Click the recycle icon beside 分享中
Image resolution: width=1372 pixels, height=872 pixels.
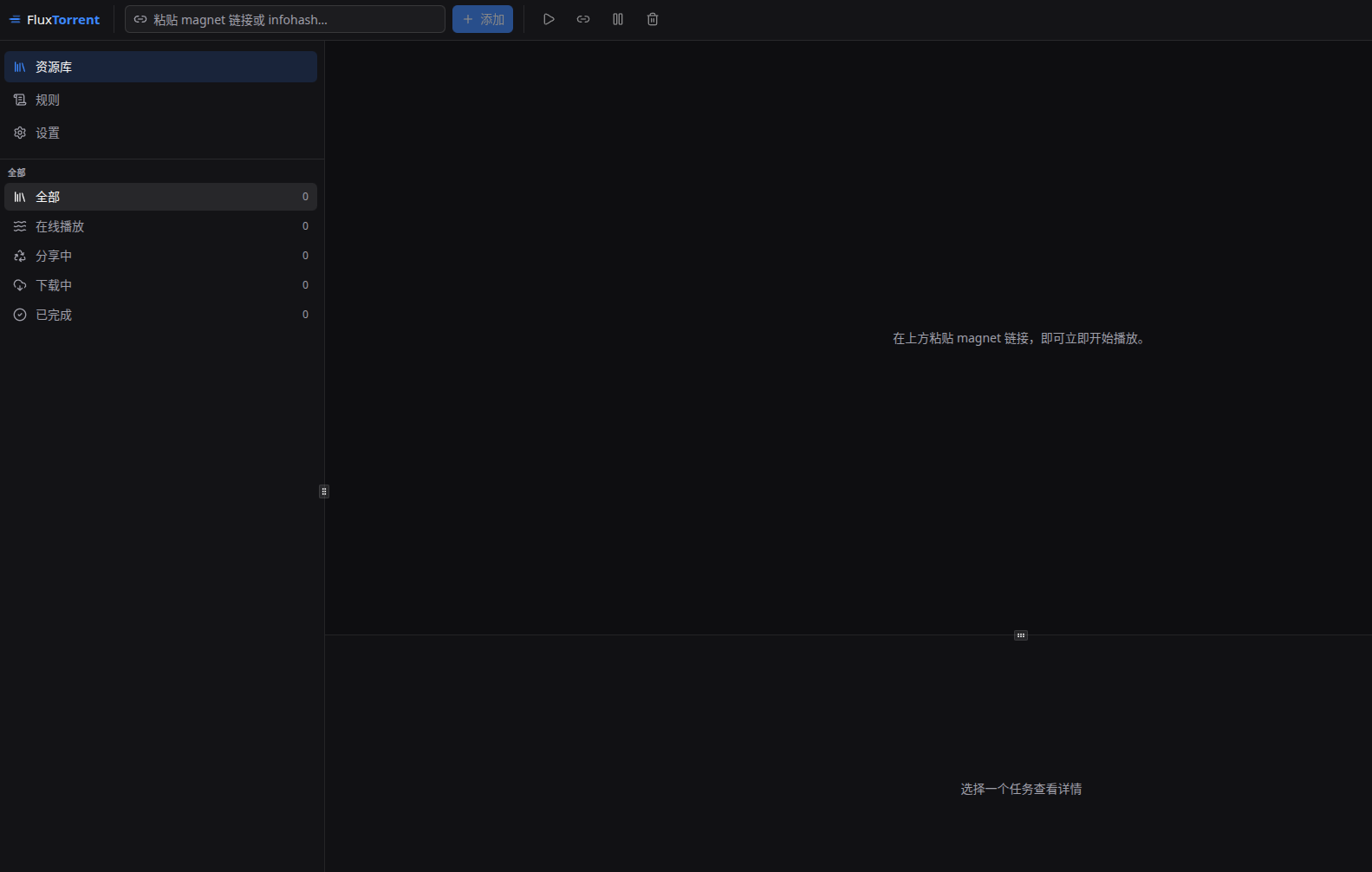click(20, 256)
